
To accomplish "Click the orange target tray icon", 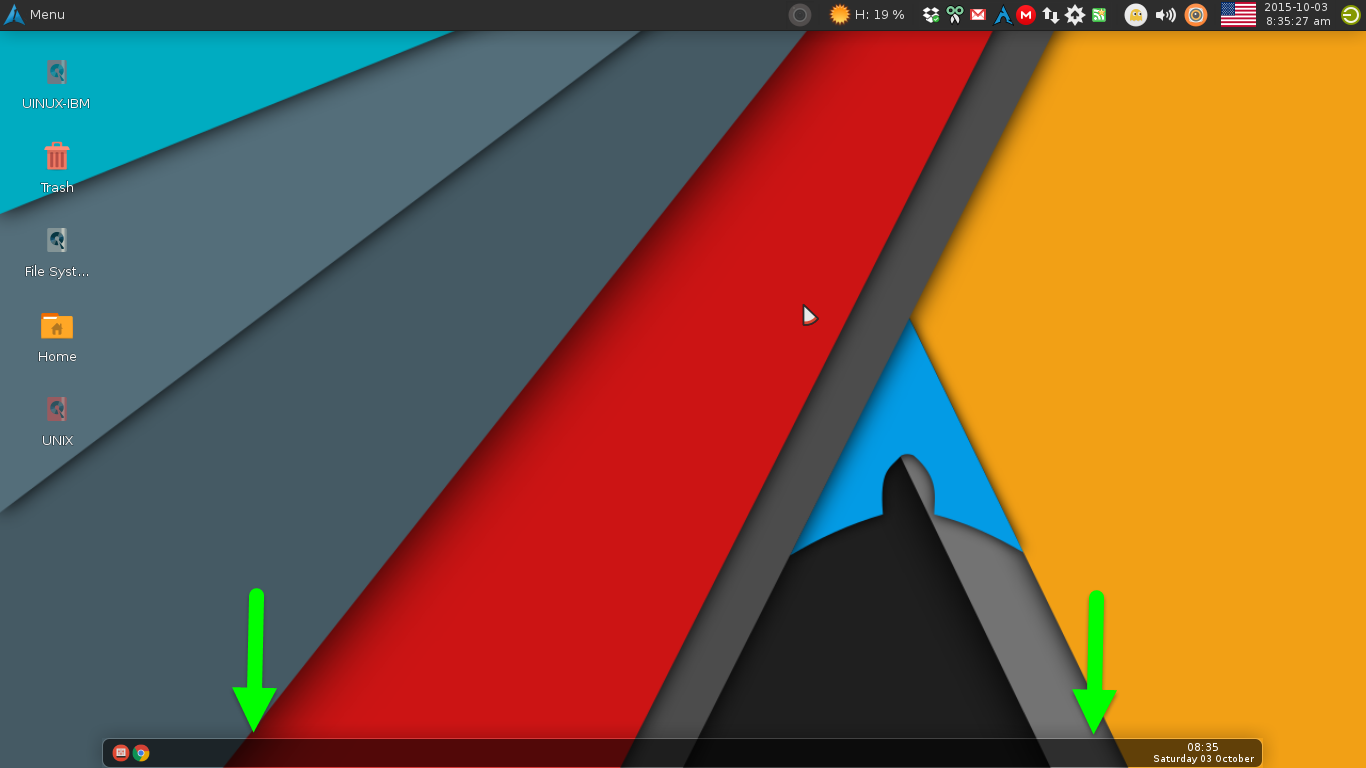I will tap(1196, 14).
